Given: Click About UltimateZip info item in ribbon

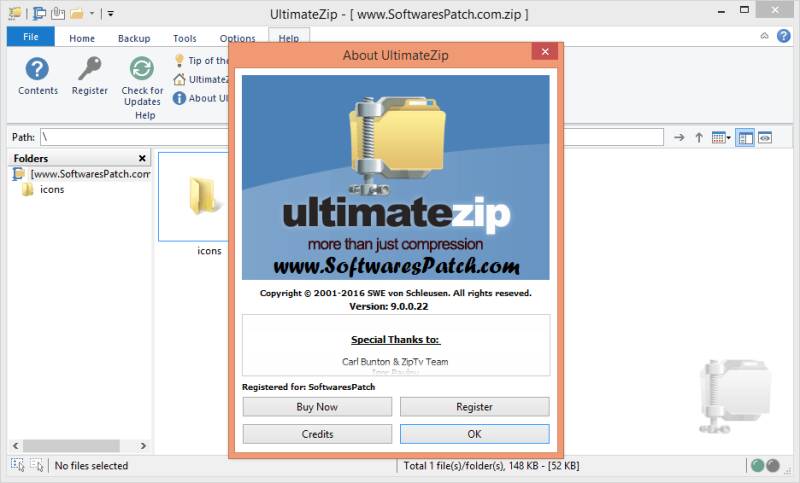Looking at the screenshot, I should 201,98.
